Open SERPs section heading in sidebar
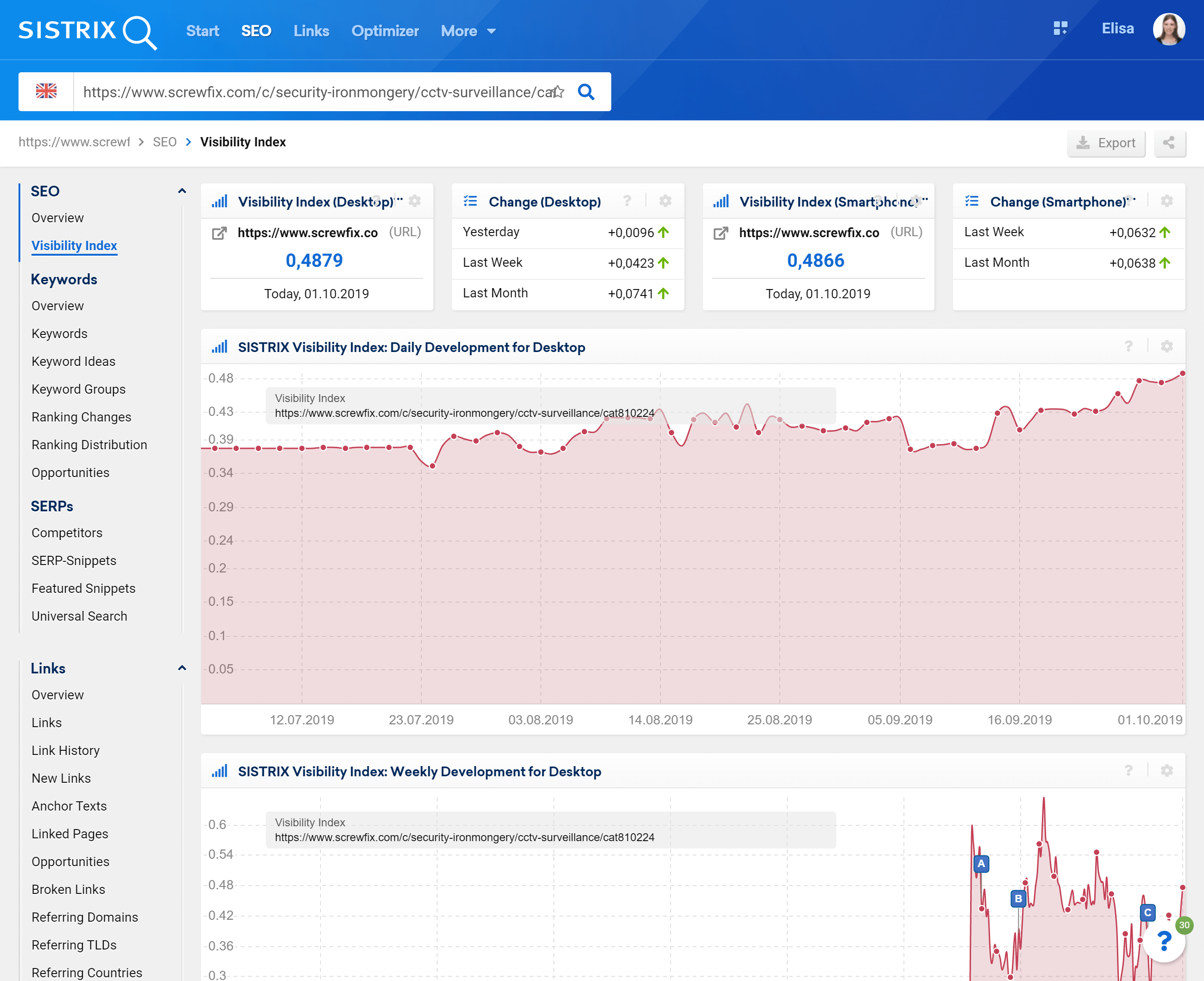The width and height of the screenshot is (1204, 981). coord(52,506)
